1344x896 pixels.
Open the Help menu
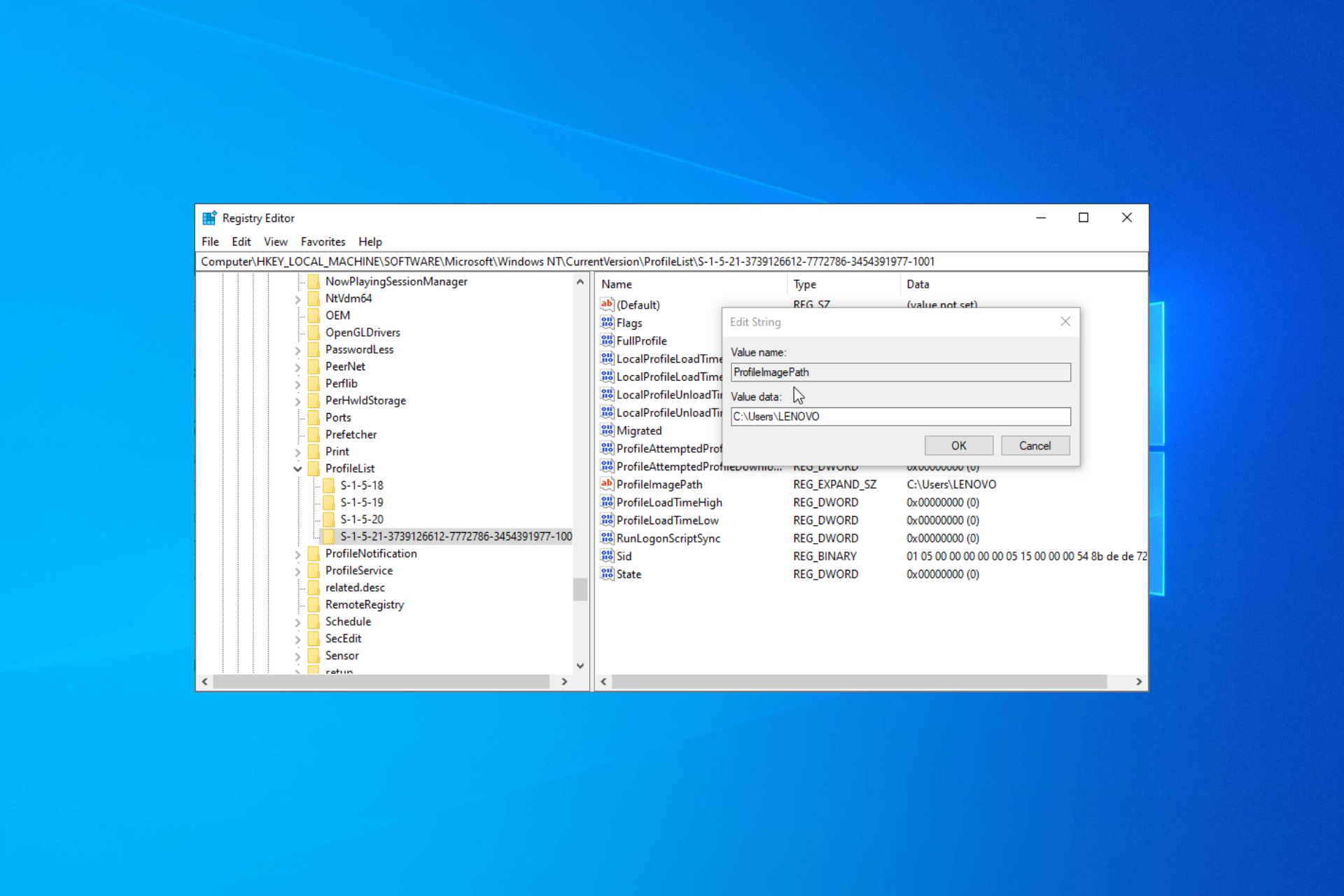370,241
